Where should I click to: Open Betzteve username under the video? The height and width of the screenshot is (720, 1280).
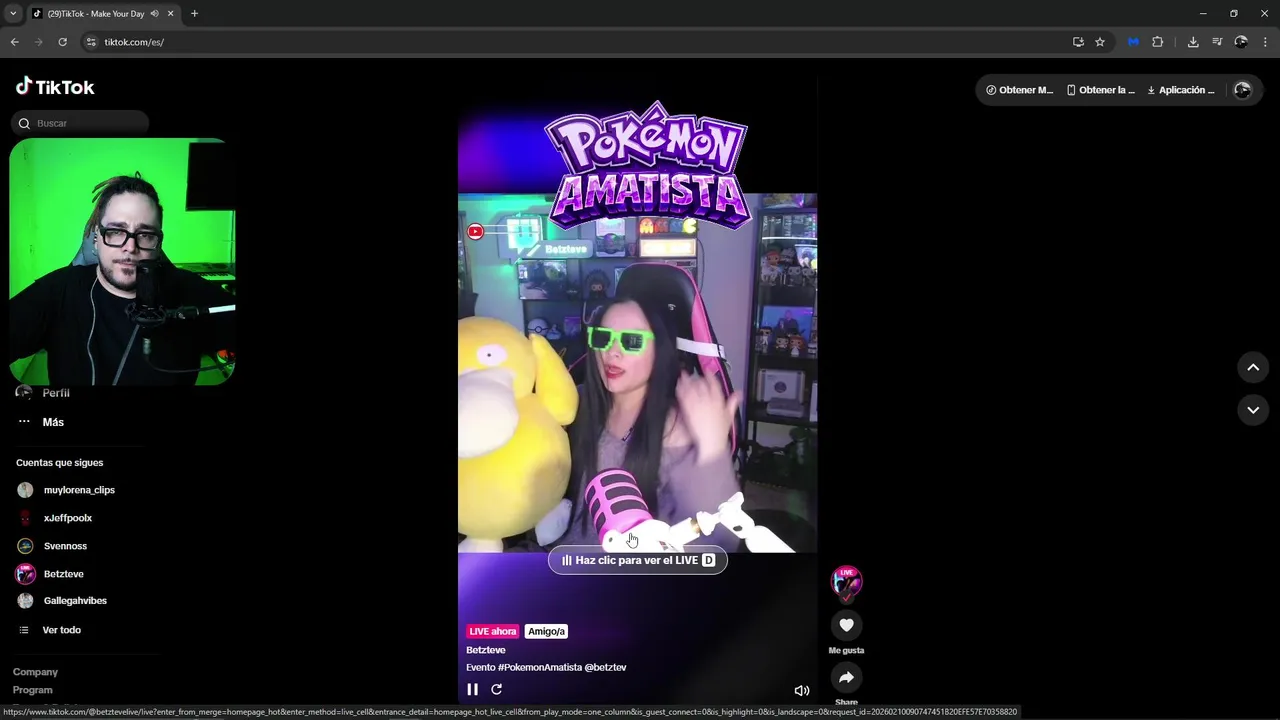point(486,650)
